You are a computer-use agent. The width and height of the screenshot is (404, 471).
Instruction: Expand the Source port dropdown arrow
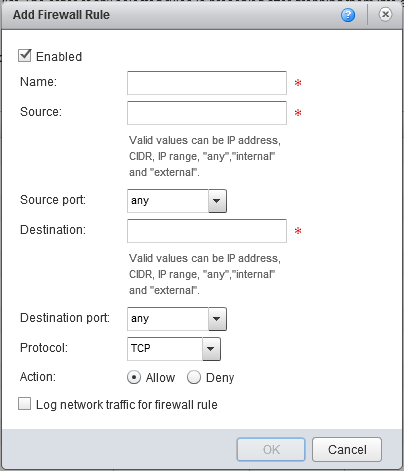click(217, 201)
